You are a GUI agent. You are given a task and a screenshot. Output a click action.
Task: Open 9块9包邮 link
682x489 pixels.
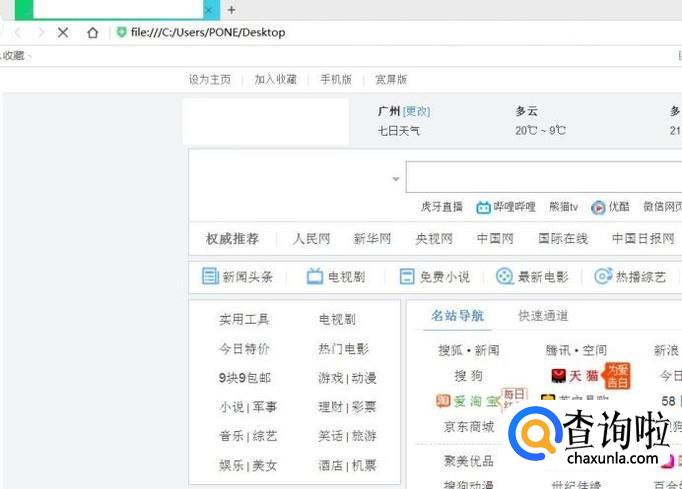pyautogui.click(x=245, y=378)
